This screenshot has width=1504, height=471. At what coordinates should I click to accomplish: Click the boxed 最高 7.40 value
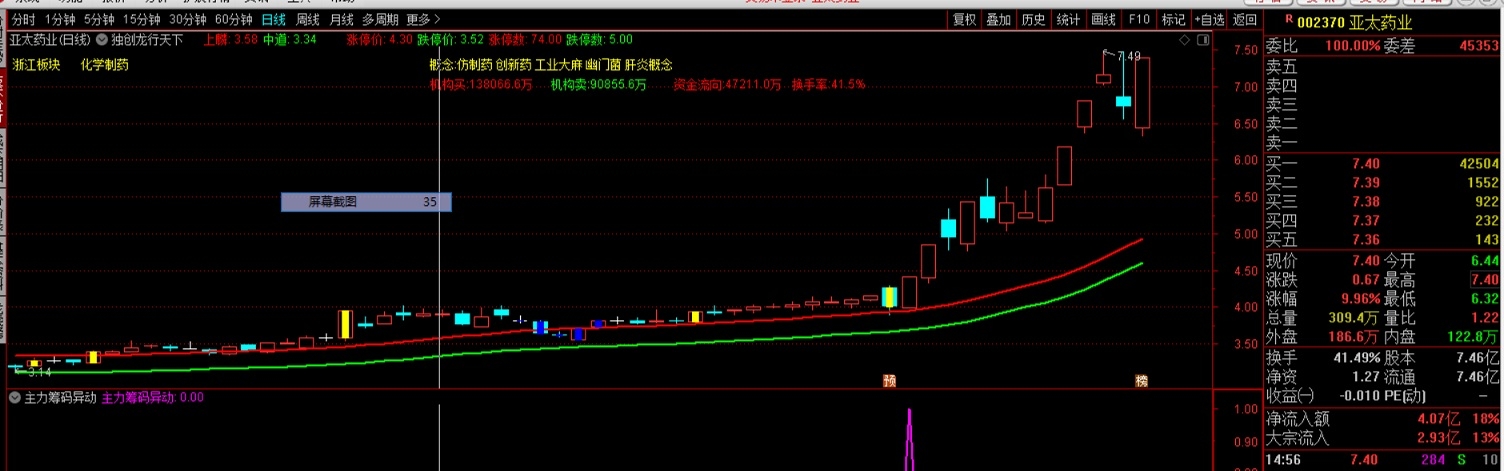1484,280
